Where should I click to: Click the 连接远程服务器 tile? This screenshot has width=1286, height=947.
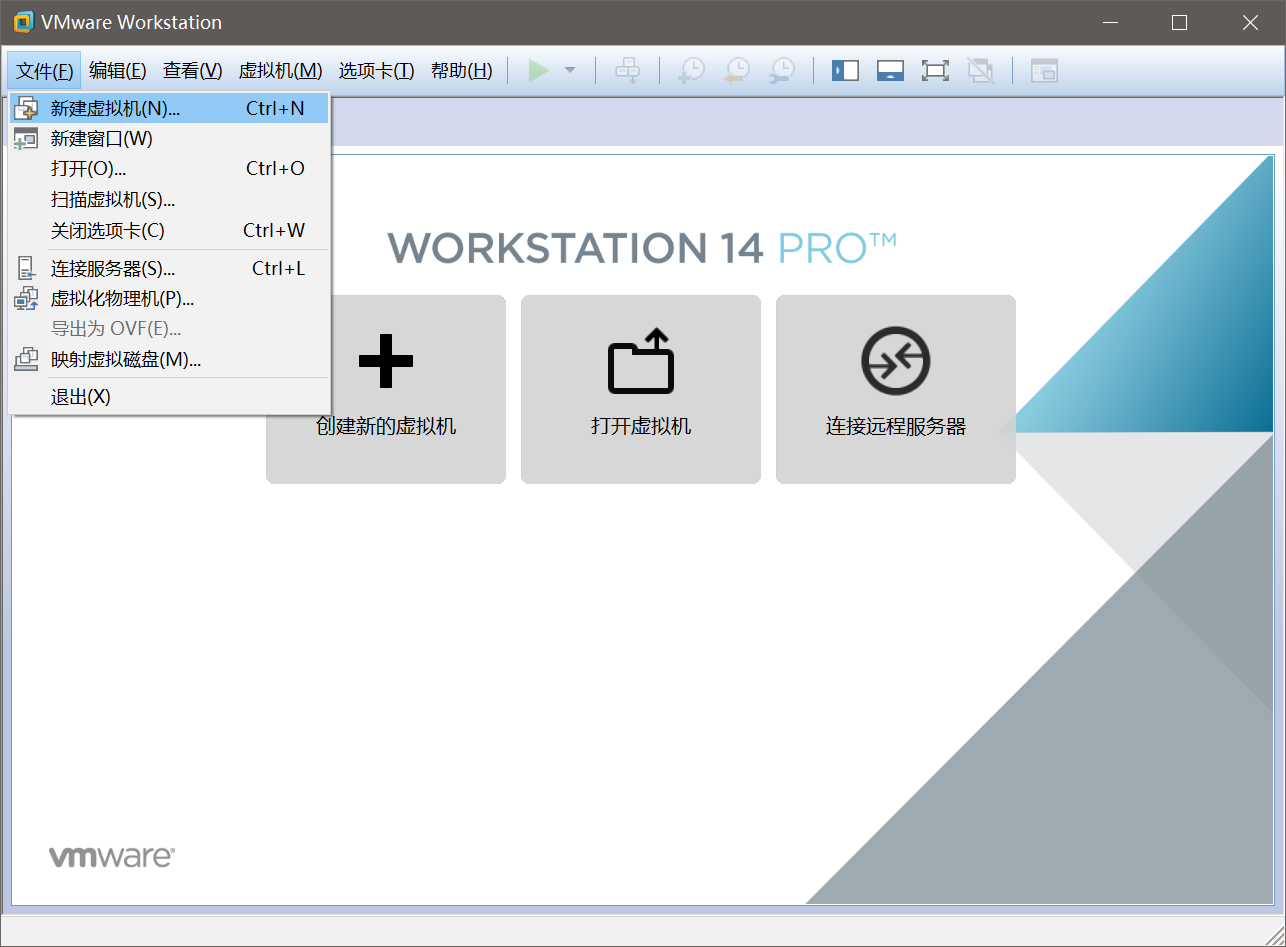(896, 389)
